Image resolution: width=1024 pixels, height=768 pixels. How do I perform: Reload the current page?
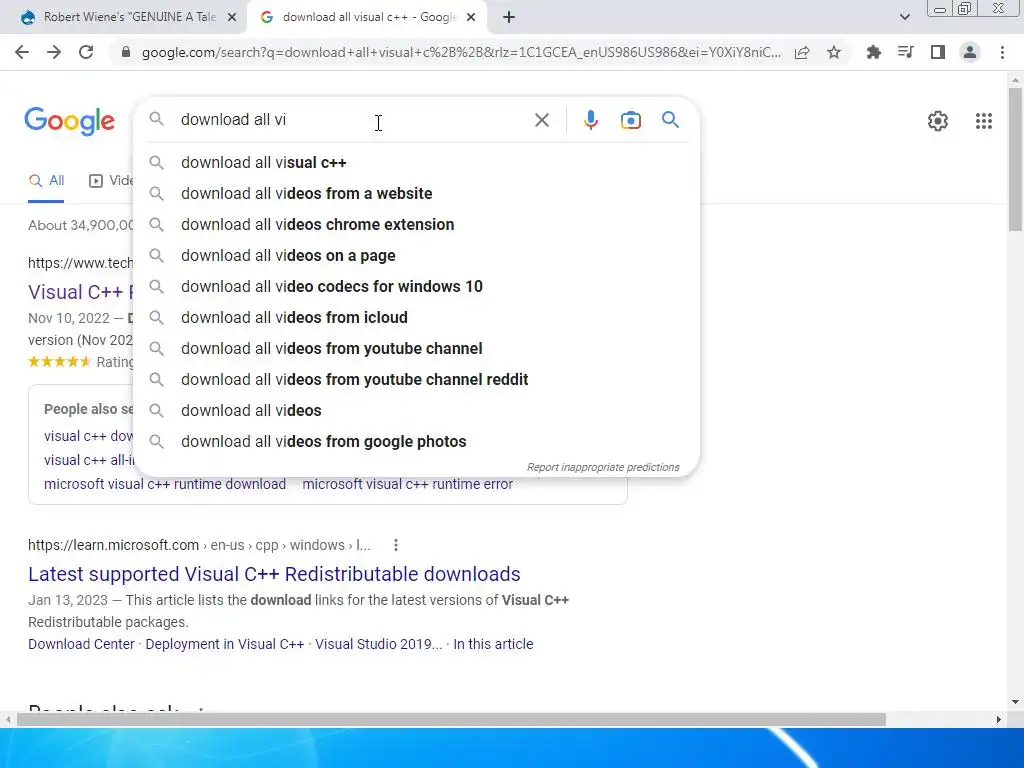[86, 52]
